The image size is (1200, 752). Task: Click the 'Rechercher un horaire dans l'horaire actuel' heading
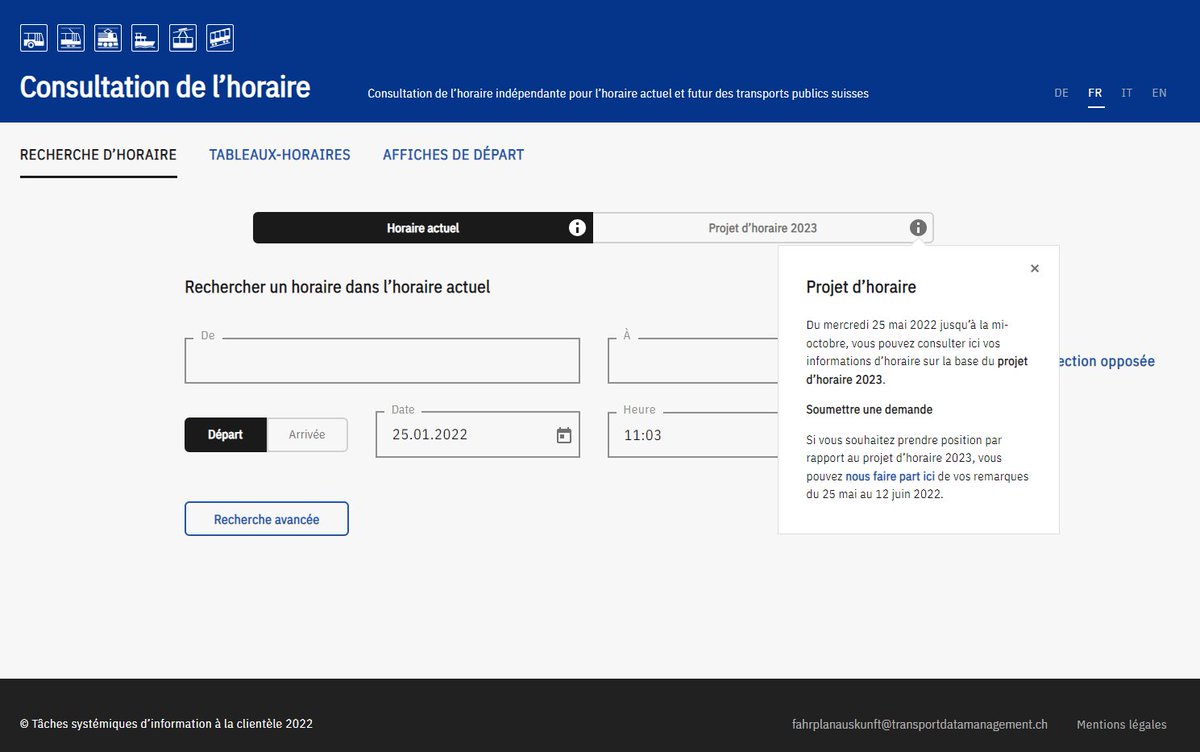338,287
